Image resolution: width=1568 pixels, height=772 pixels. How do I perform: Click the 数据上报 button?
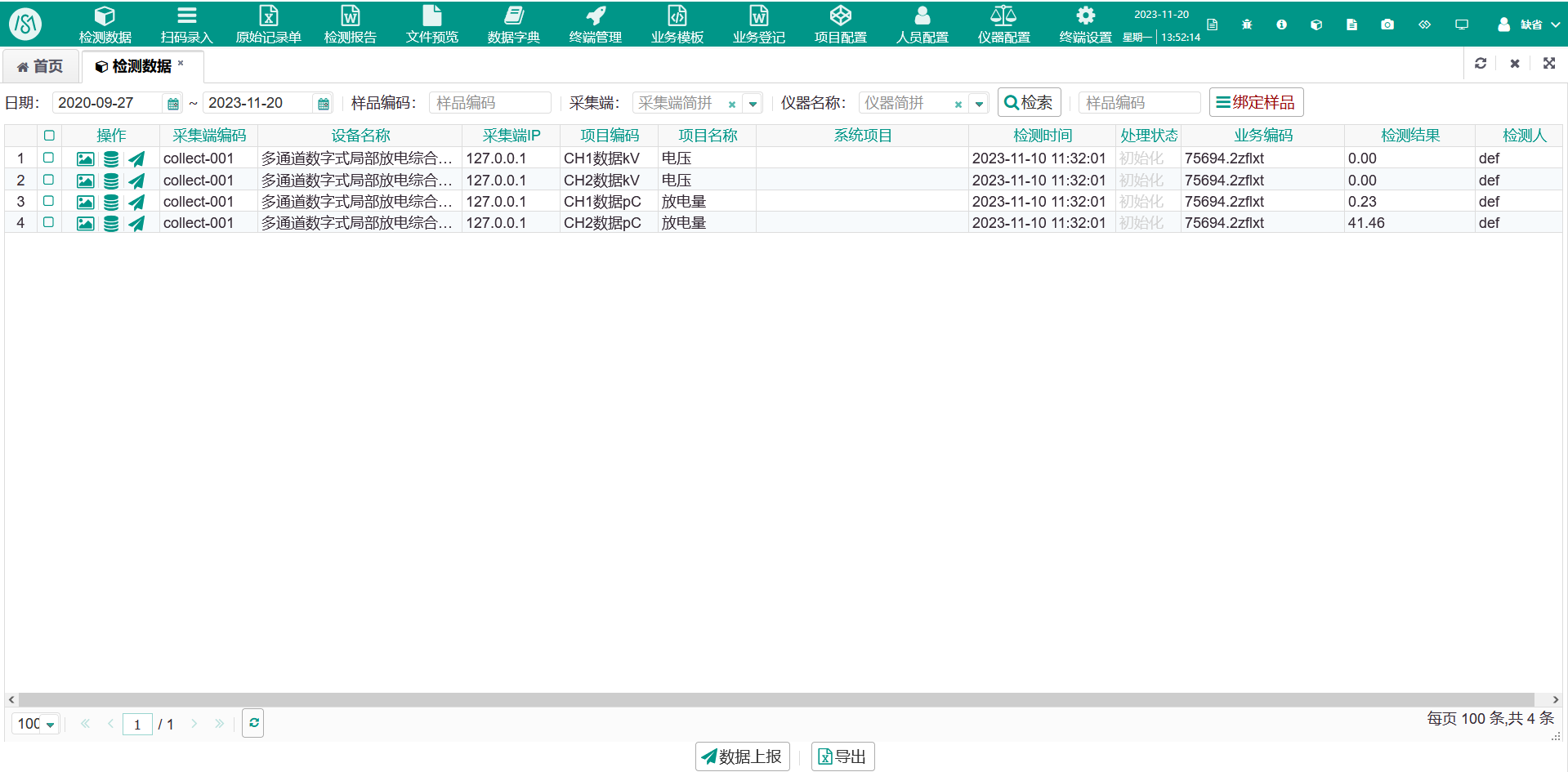point(742,756)
